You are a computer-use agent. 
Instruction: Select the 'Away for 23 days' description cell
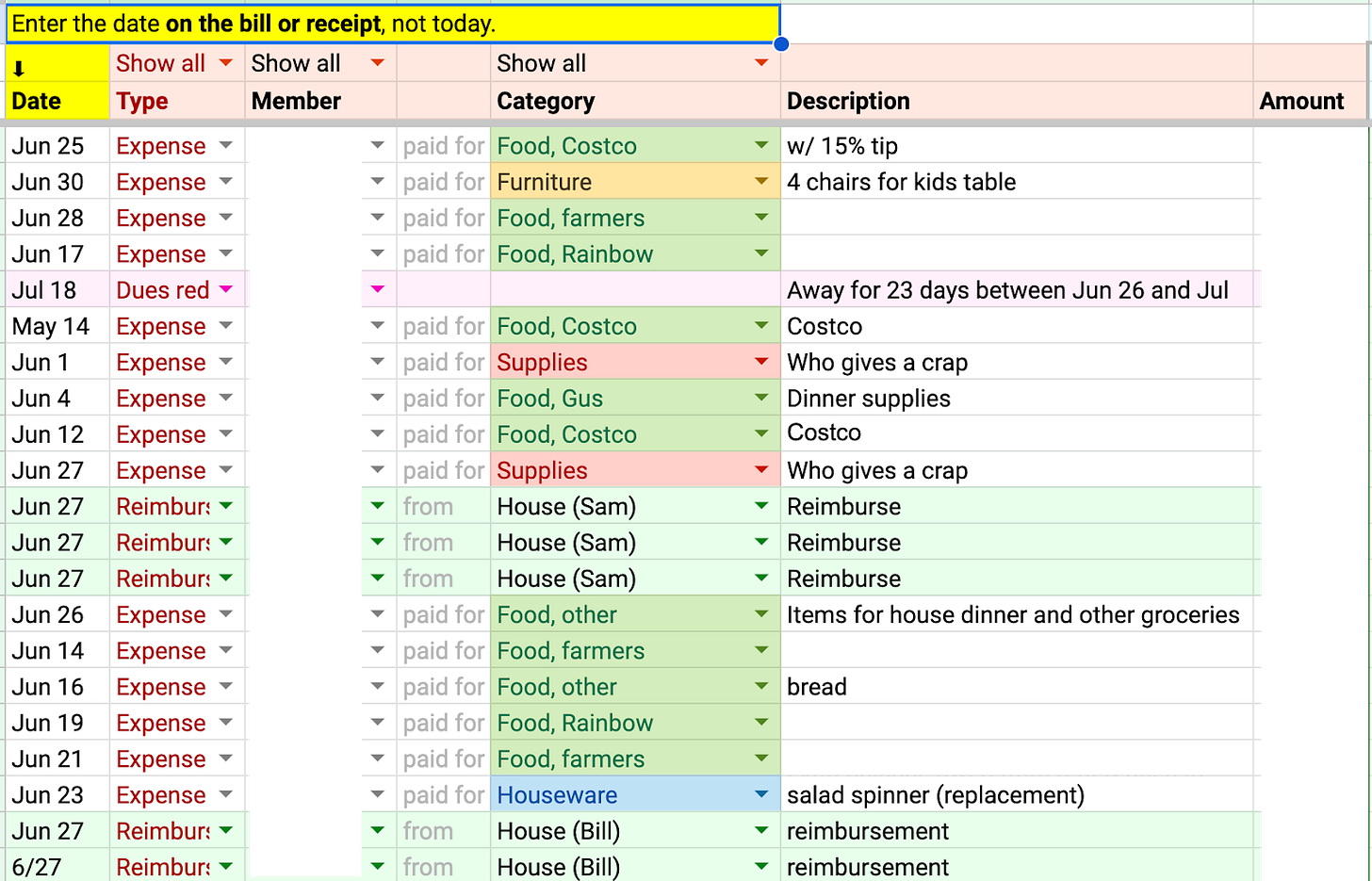pos(1017,290)
